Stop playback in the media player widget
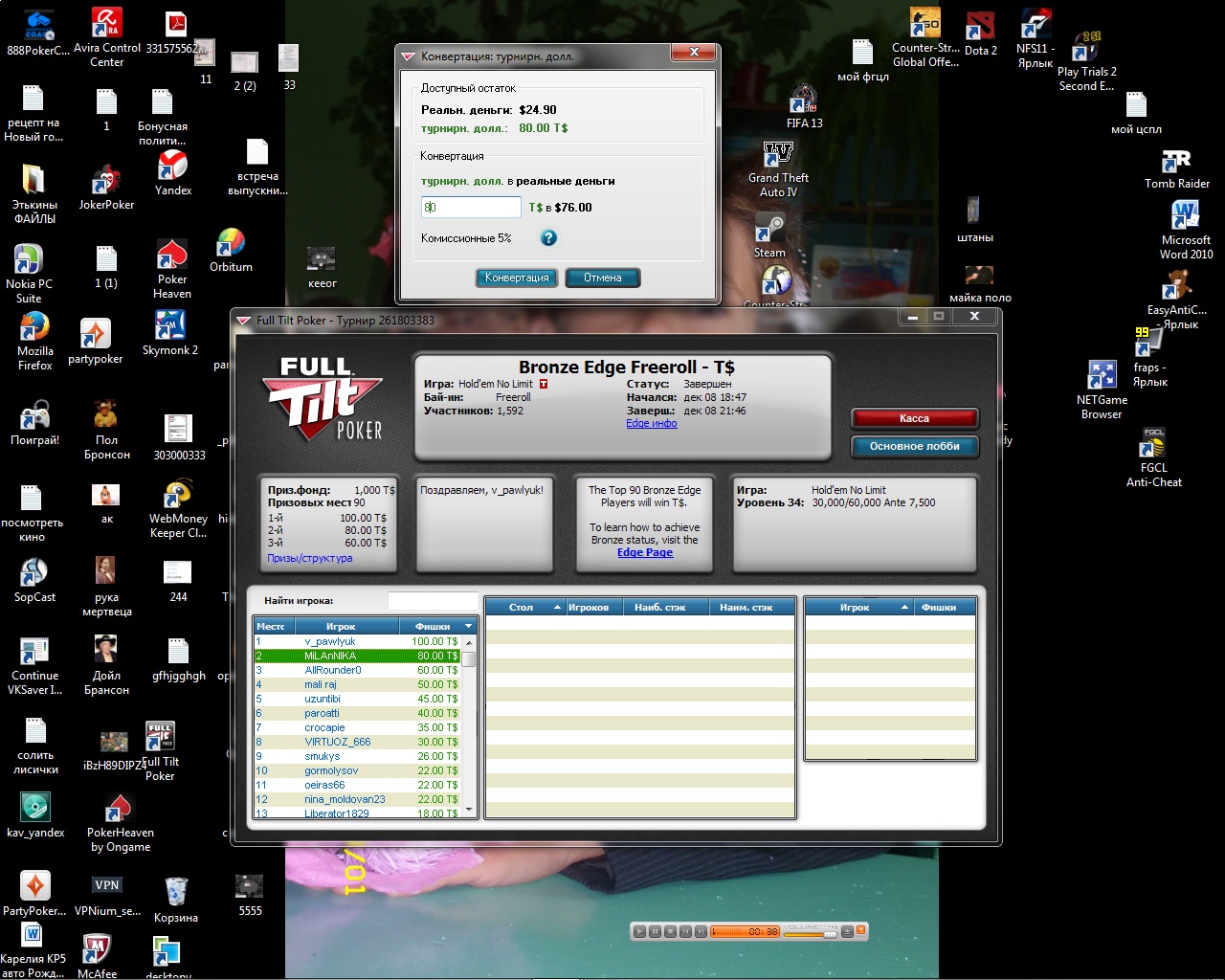The image size is (1225, 980). (670, 931)
